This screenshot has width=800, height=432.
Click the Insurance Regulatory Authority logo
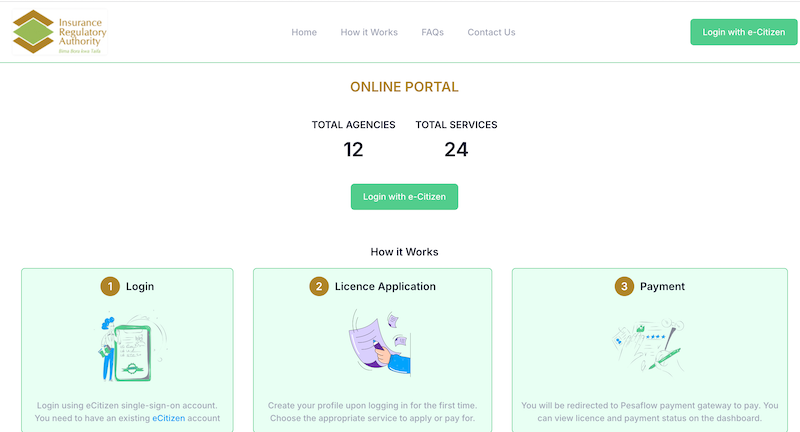tap(59, 32)
